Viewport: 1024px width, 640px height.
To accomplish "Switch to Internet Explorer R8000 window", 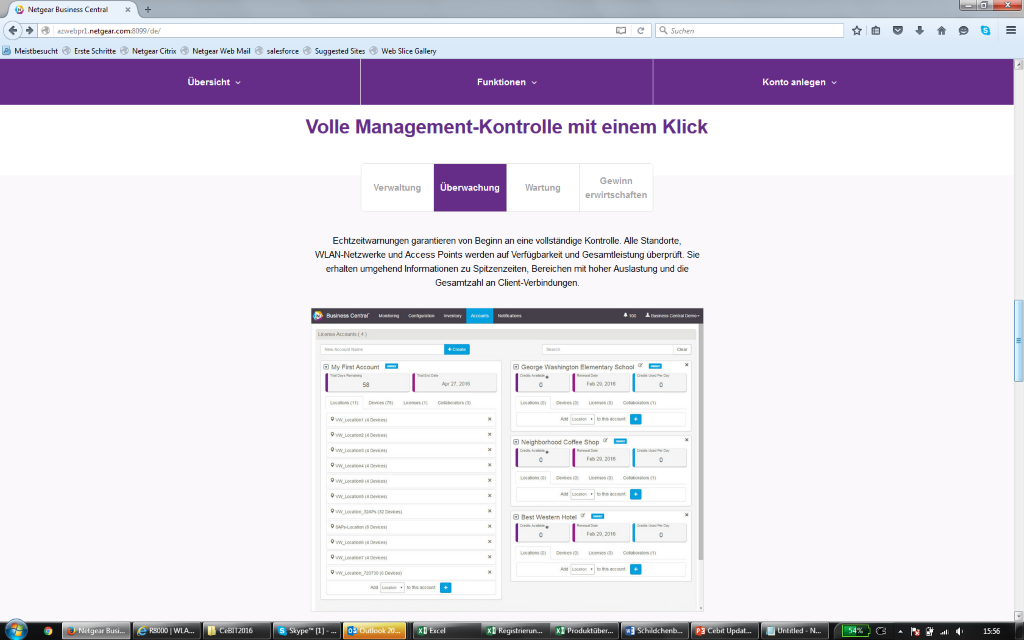I will tap(167, 631).
